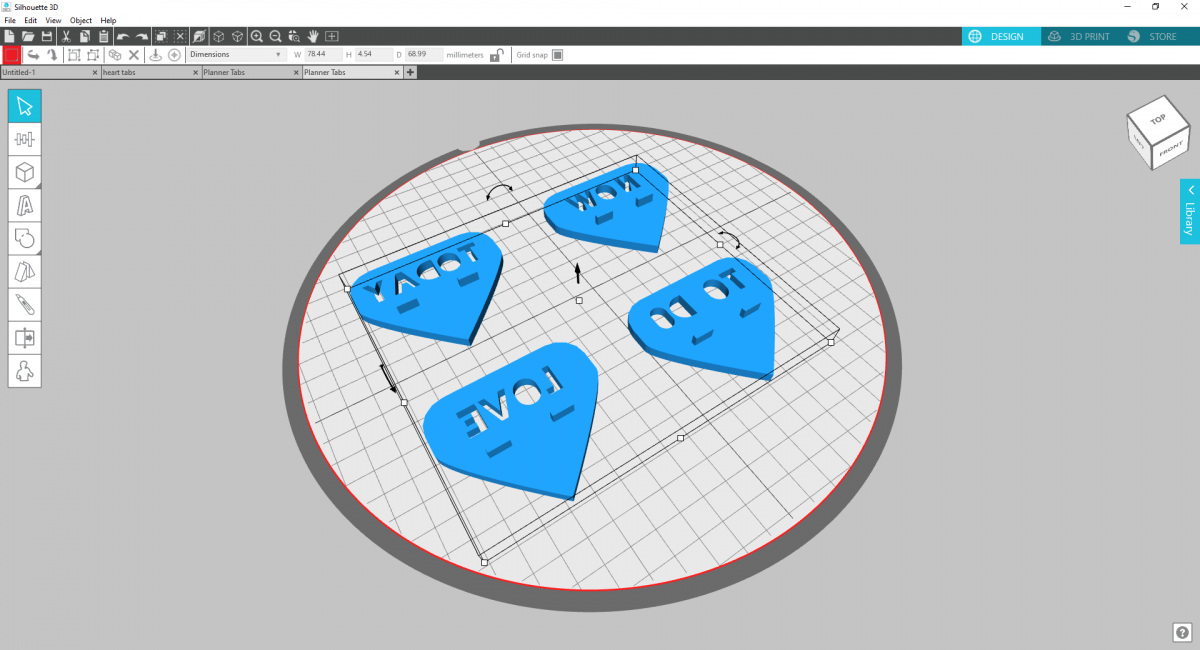The width and height of the screenshot is (1200, 650).
Task: Edit the depth value 68.99
Action: coord(424,54)
